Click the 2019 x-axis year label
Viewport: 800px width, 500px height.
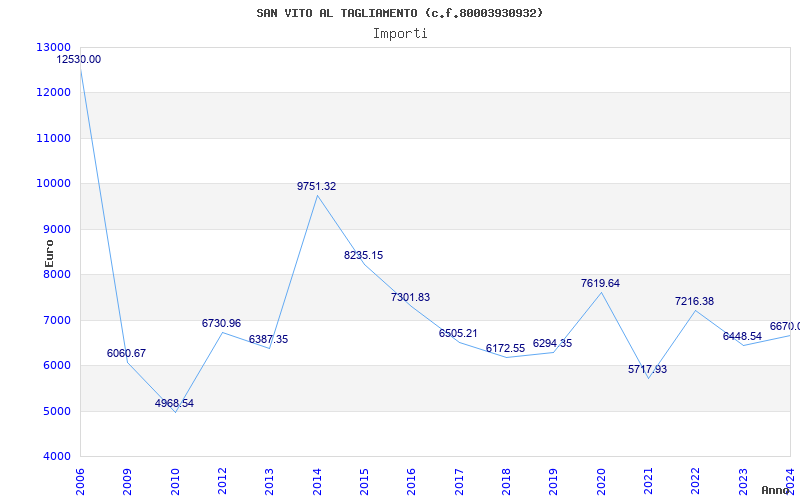554,482
